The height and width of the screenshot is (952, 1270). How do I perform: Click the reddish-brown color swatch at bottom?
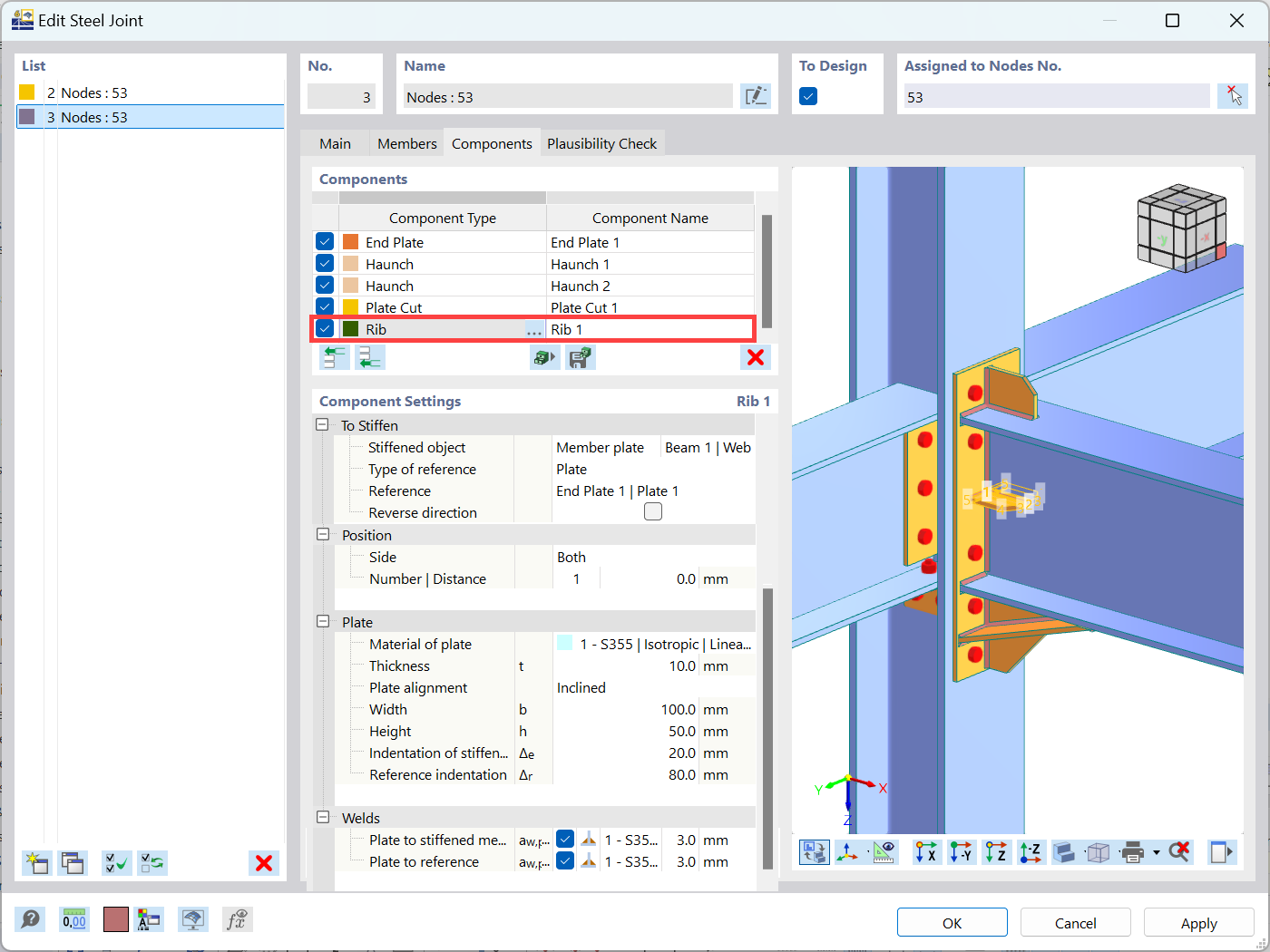point(116,920)
